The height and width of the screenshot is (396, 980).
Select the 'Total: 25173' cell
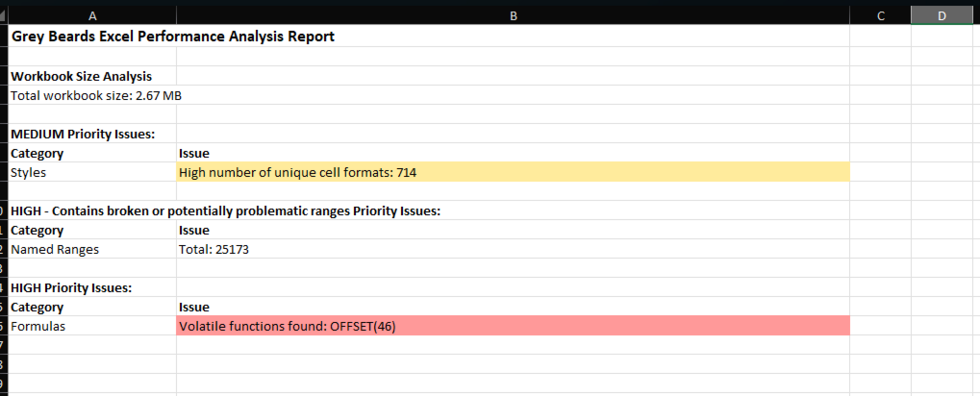click(512, 249)
